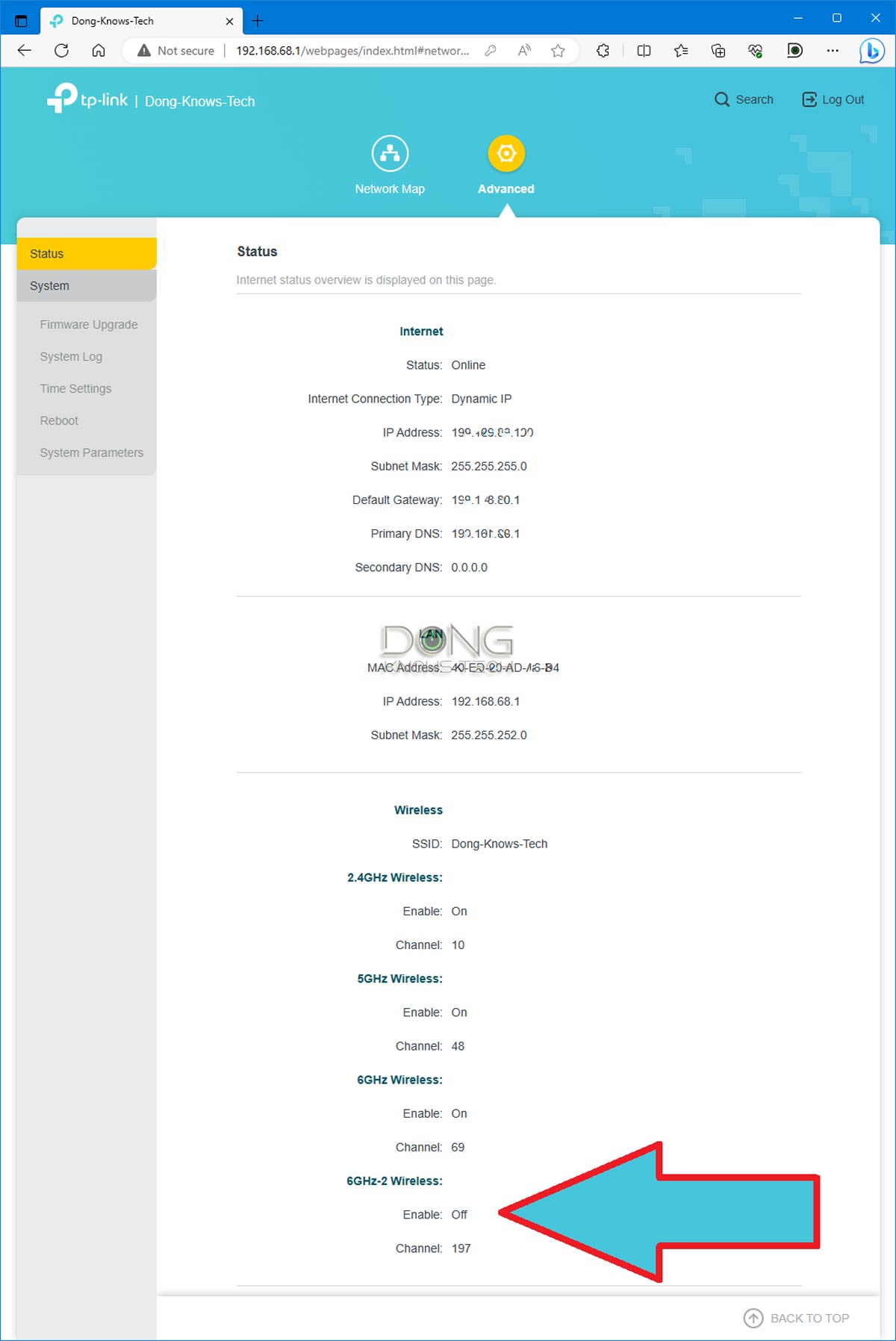896x1341 pixels.
Task: Click the Status page heading
Action: click(x=257, y=252)
